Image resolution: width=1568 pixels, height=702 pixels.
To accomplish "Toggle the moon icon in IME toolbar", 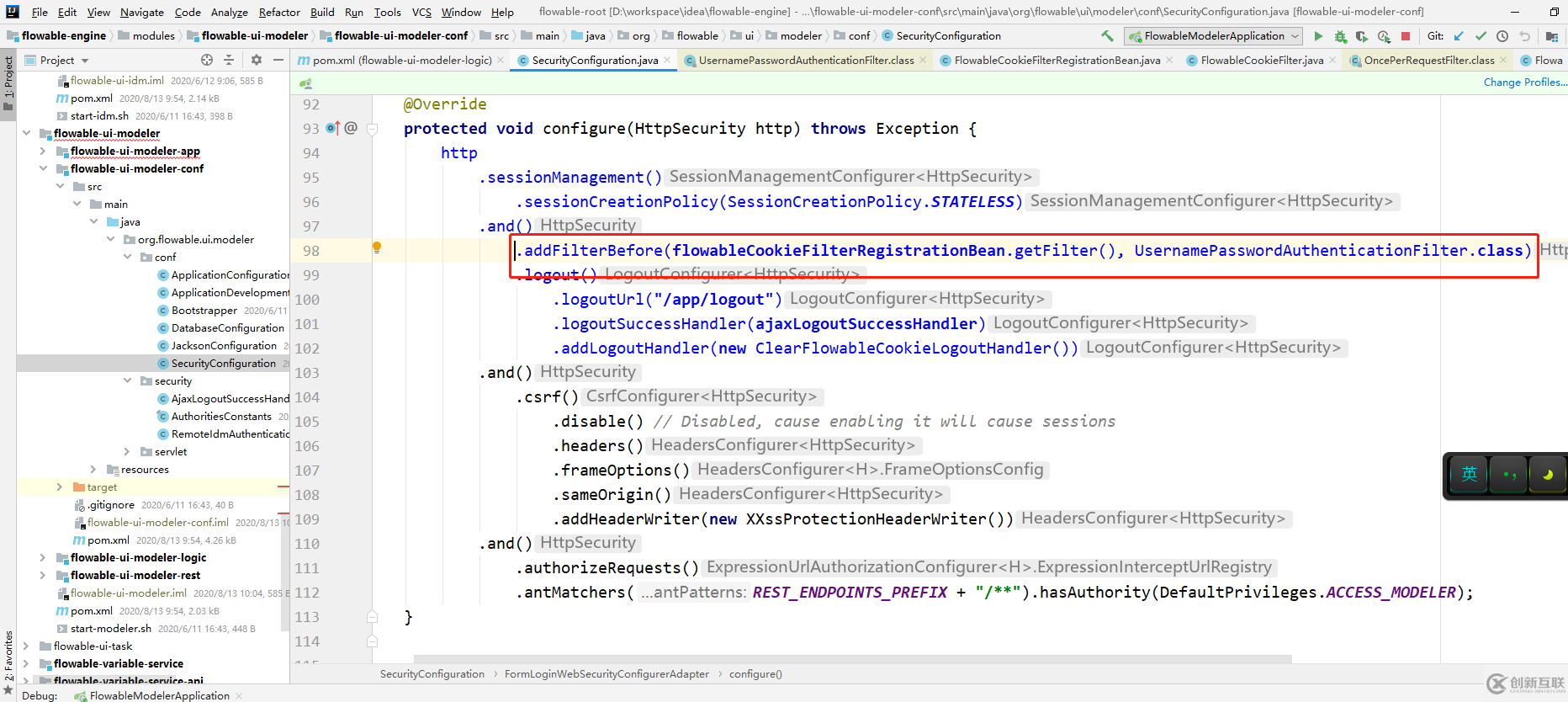I will click(1548, 474).
